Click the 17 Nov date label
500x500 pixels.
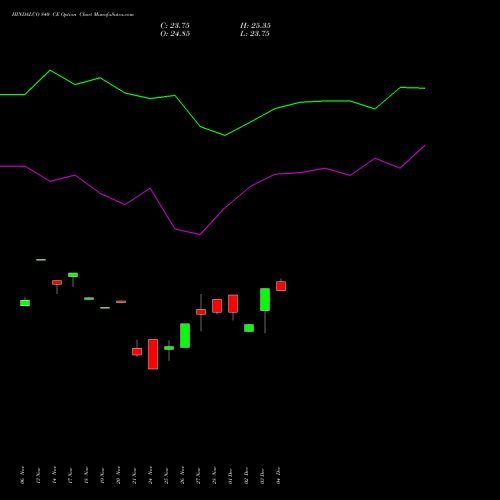[70, 476]
